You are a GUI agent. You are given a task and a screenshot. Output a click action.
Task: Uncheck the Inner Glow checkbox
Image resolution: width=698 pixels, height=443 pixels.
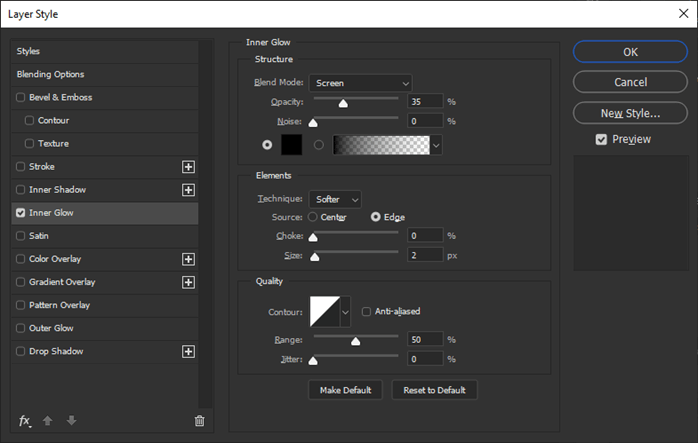(x=20, y=213)
